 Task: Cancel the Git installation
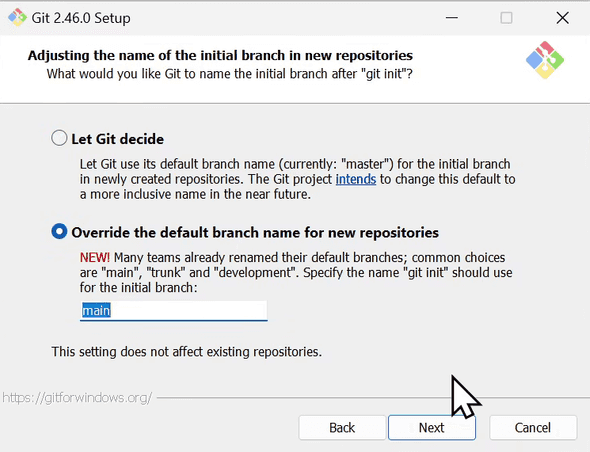[533, 428]
